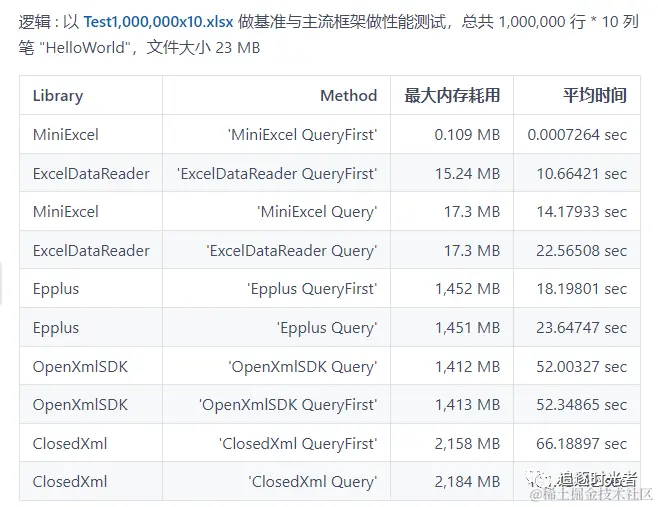Click the 平均时间 column header

tap(577, 95)
